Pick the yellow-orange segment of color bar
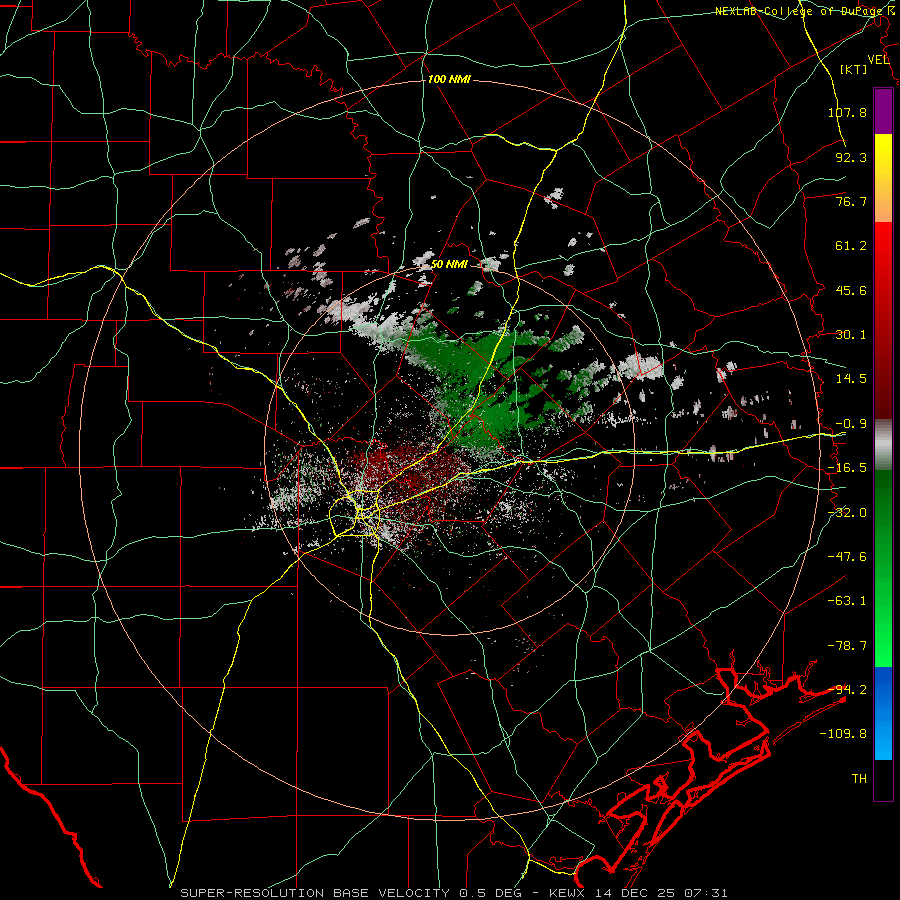900x900 pixels. tap(883, 178)
